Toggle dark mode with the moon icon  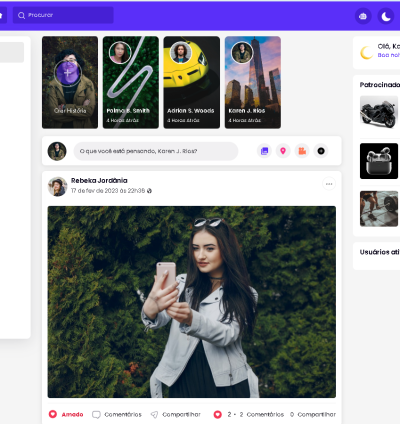(386, 16)
